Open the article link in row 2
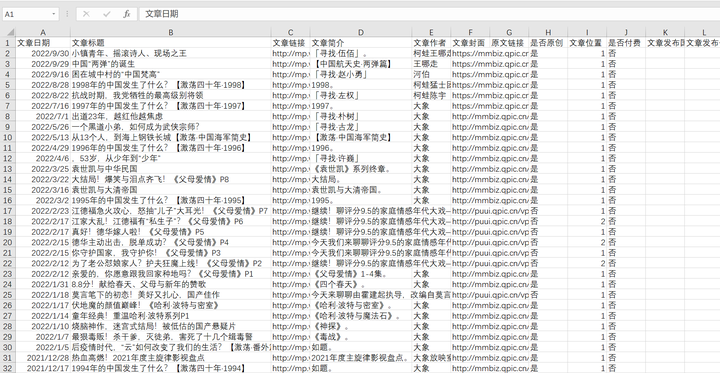This screenshot has width=720, height=373. click(291, 53)
